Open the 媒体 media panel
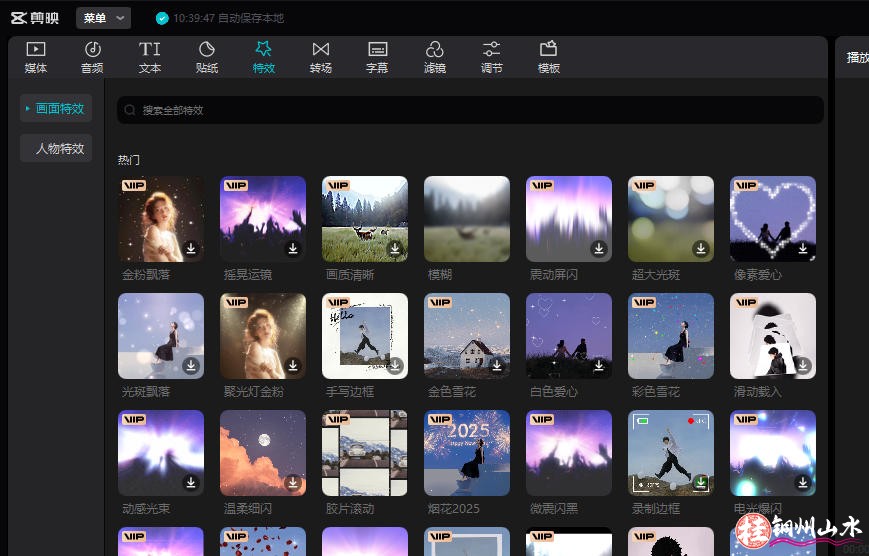This screenshot has height=556, width=869. (36, 57)
